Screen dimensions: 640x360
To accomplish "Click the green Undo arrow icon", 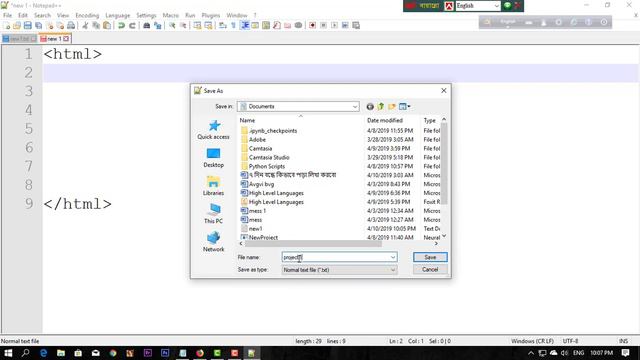I will (121, 25).
